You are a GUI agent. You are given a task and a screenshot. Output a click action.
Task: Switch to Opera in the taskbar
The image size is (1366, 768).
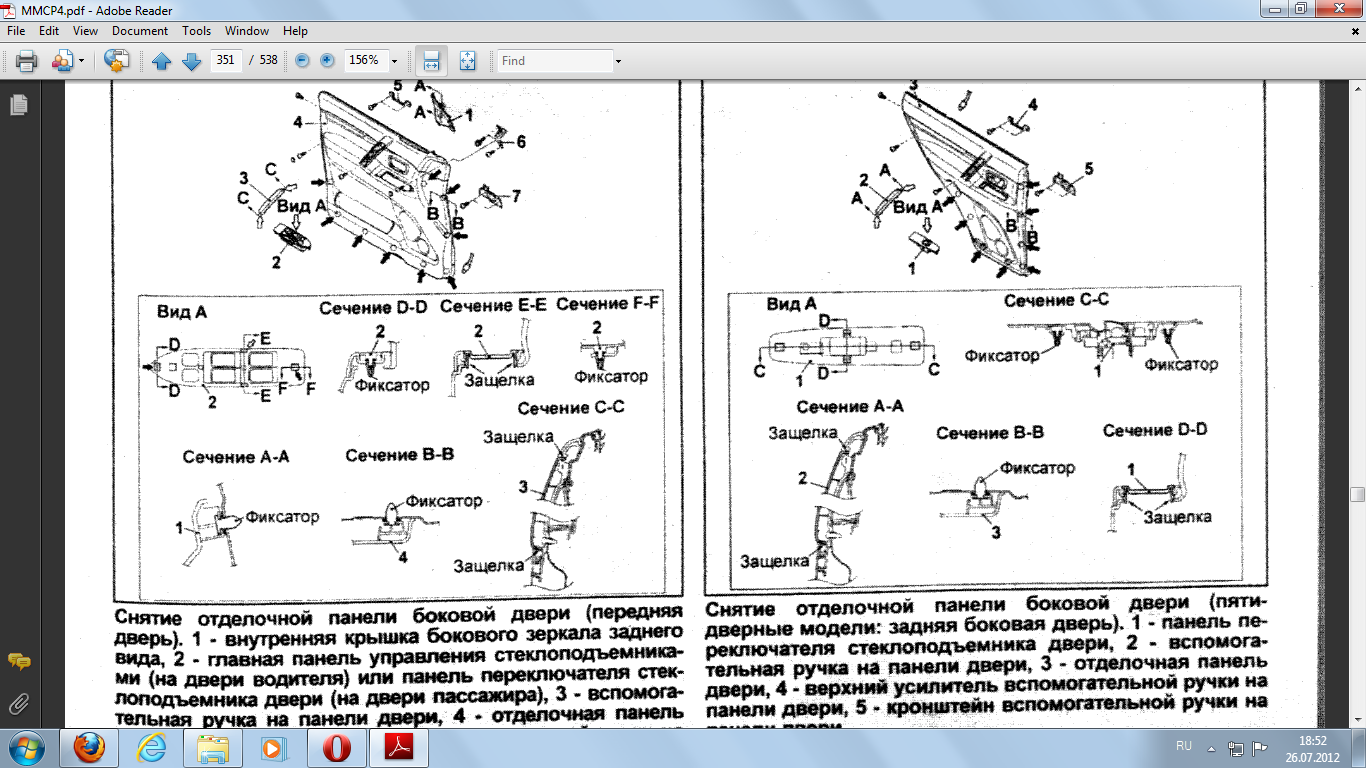click(x=337, y=748)
